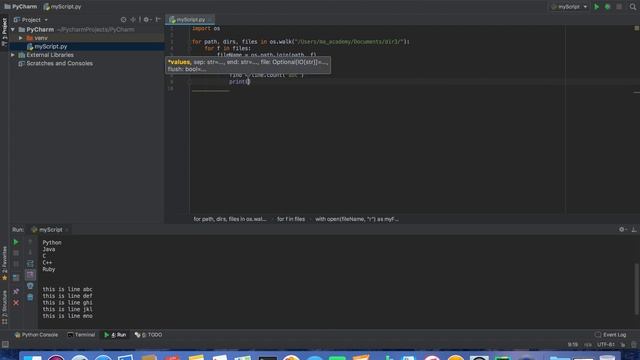Click the PyCharm breadcrumb in the navigation bar
This screenshot has width=640, height=360.
(x=20, y=7)
